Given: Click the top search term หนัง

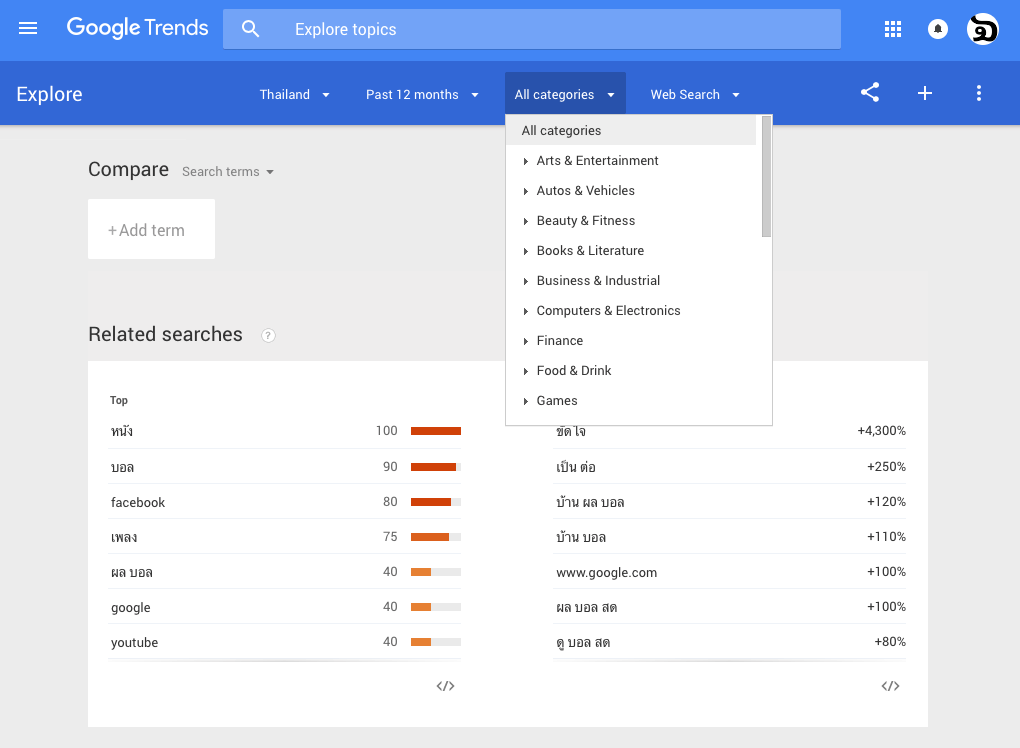Looking at the screenshot, I should tap(122, 431).
